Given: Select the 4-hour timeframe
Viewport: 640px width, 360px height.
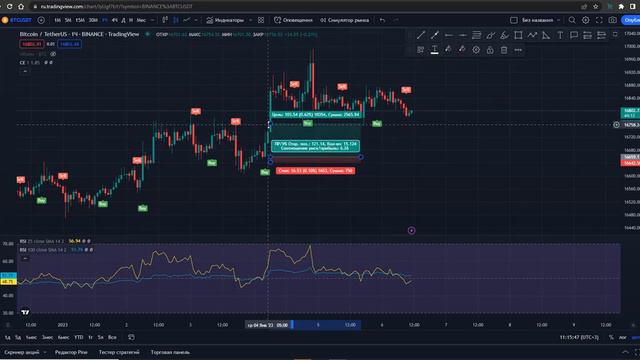Looking at the screenshot, I should [115, 20].
